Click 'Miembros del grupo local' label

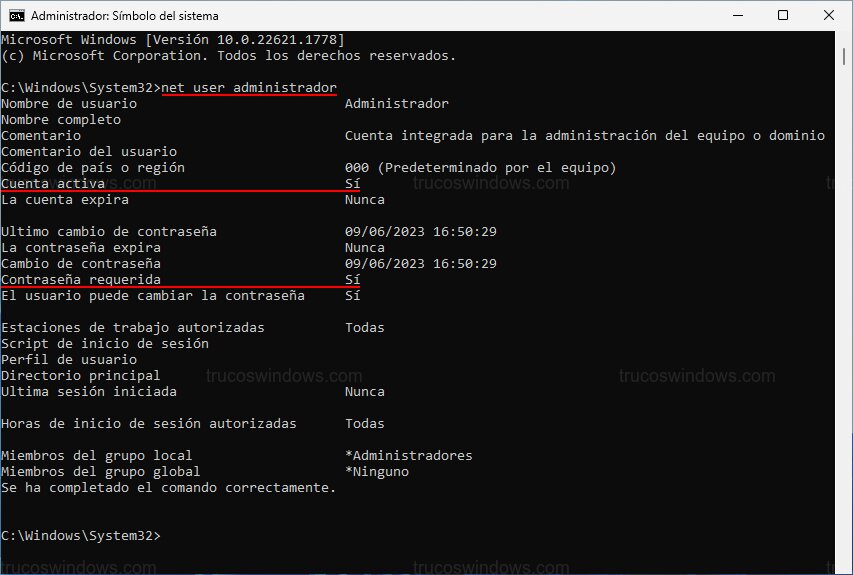click(x=97, y=456)
